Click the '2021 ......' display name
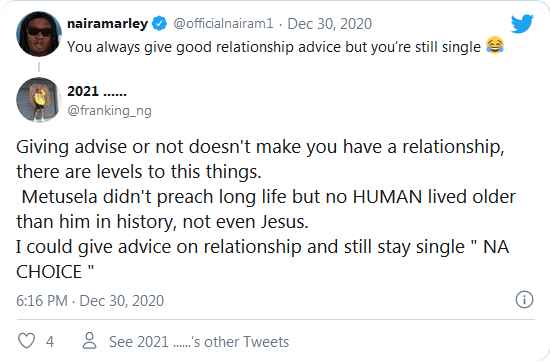Image resolution: width=550 pixels, height=362 pixels. point(97,91)
